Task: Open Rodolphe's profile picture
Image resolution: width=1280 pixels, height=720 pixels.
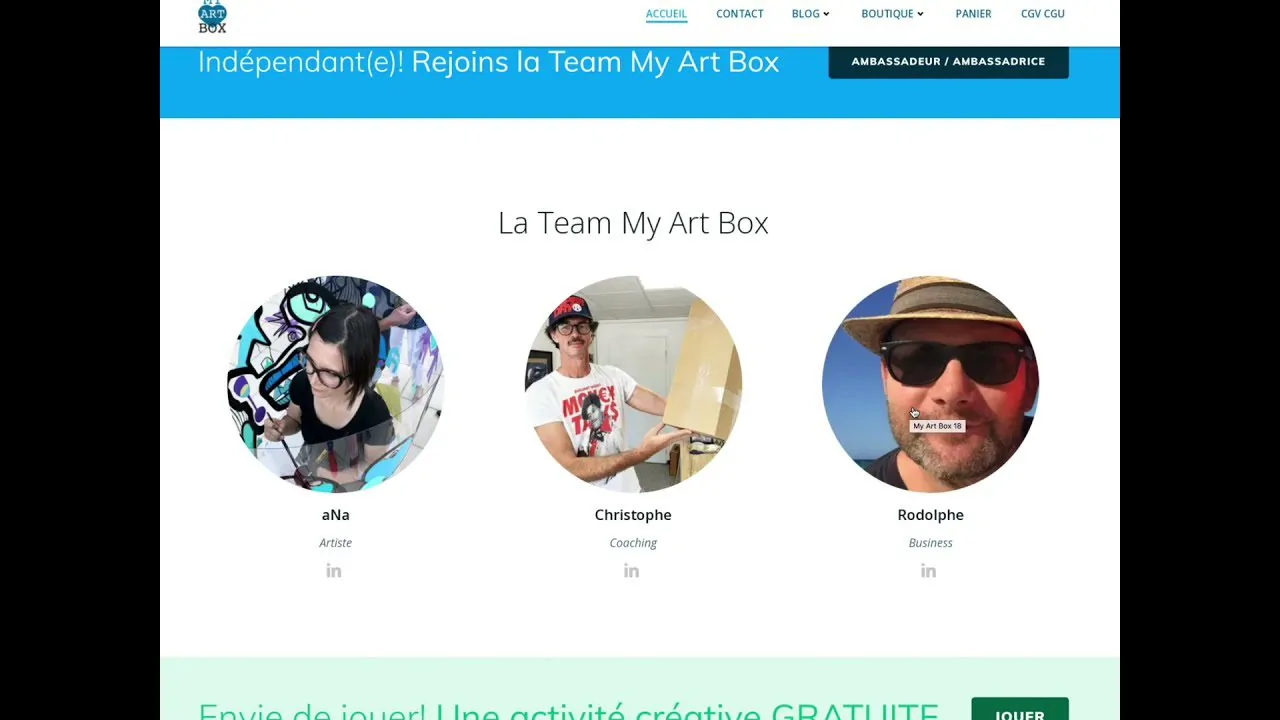Action: (x=930, y=383)
